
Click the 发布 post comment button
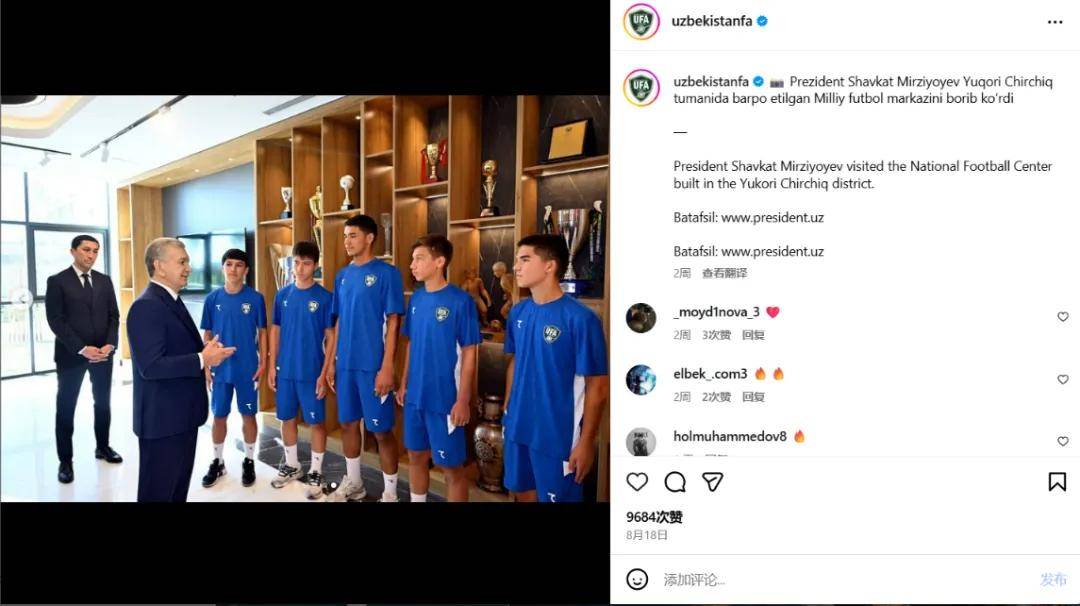click(1053, 580)
